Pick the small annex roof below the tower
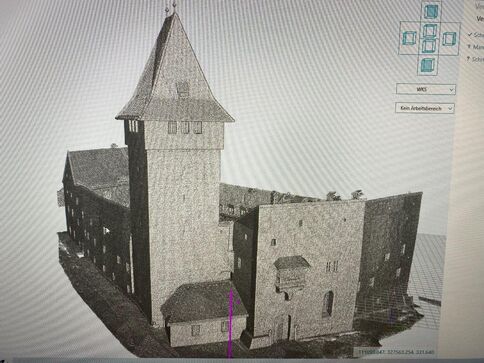 pos(204,302)
